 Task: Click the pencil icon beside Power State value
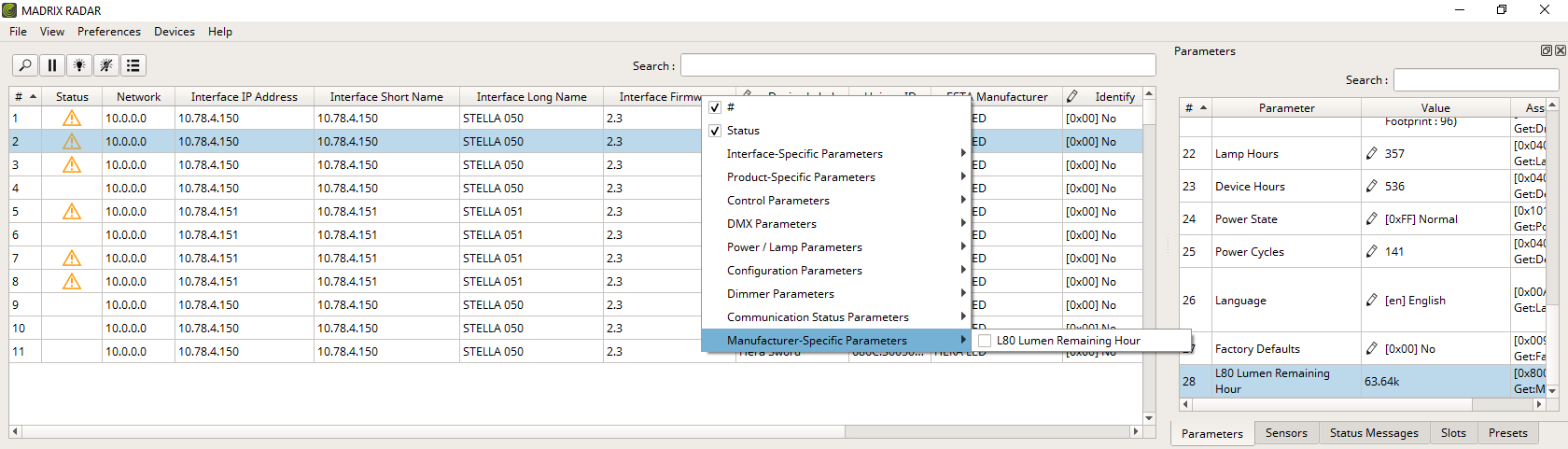[1371, 218]
